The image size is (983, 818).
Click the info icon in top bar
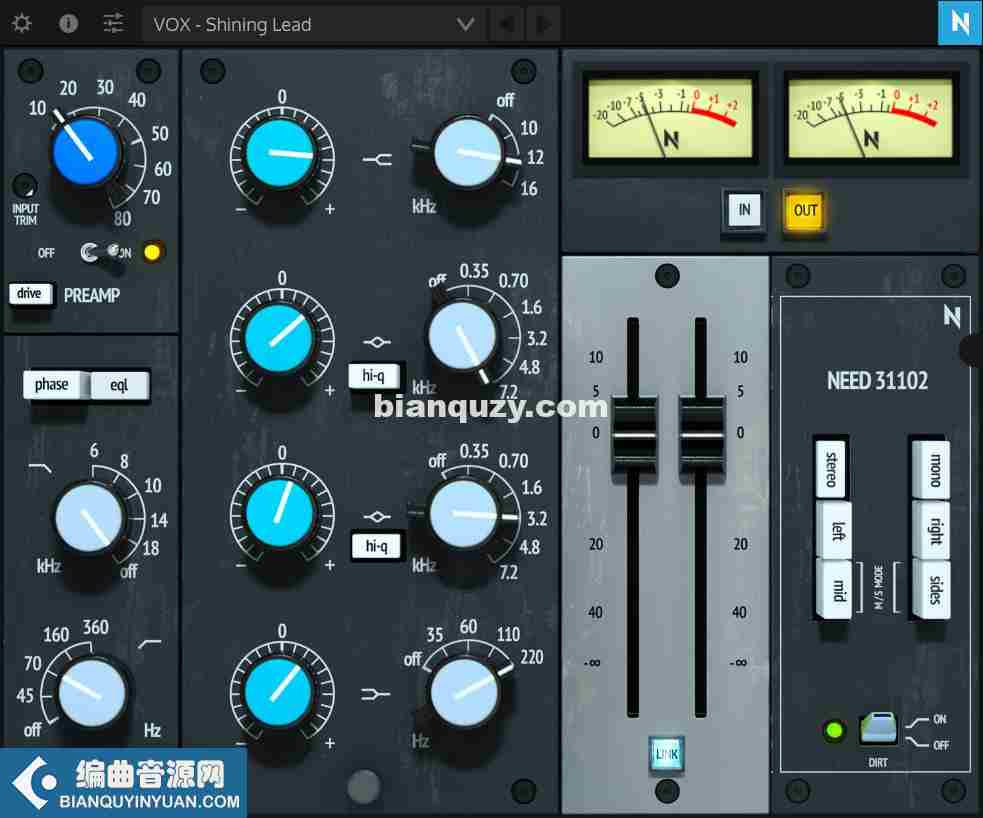(68, 24)
